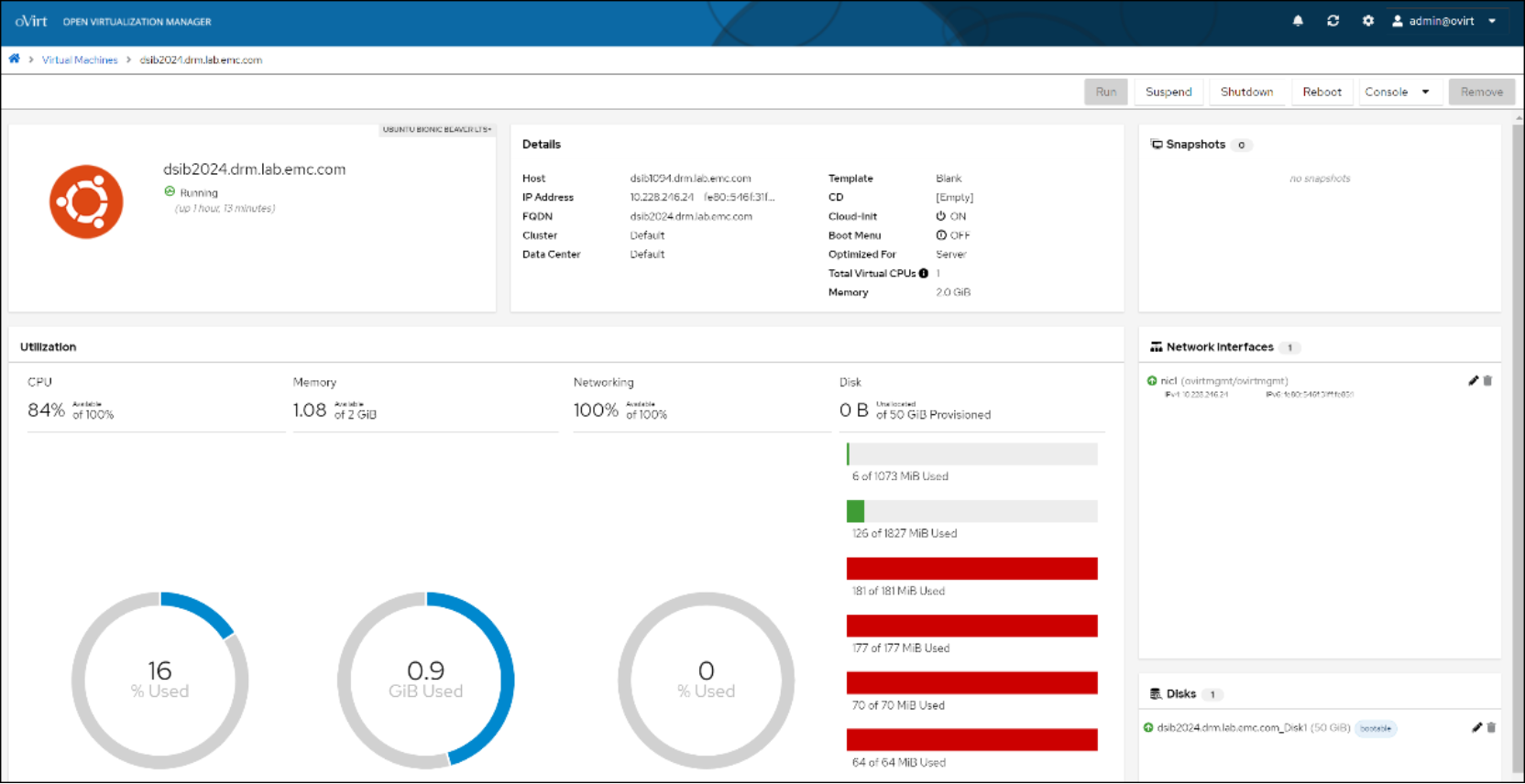Click the nic1 green status icon

tap(1152, 381)
